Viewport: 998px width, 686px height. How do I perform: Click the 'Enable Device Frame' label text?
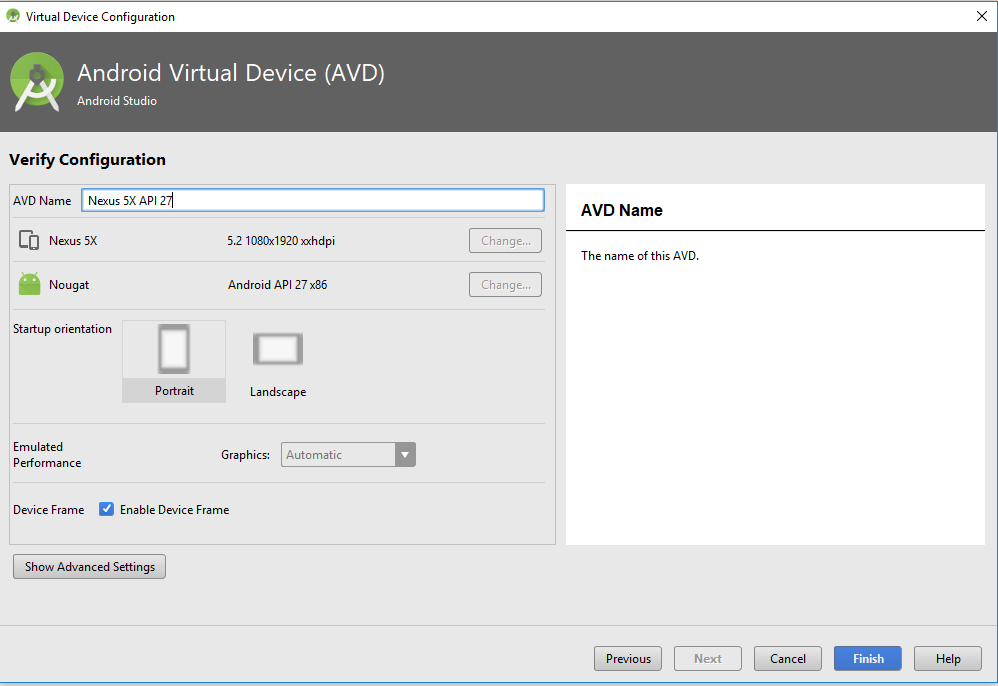pyautogui.click(x=174, y=509)
